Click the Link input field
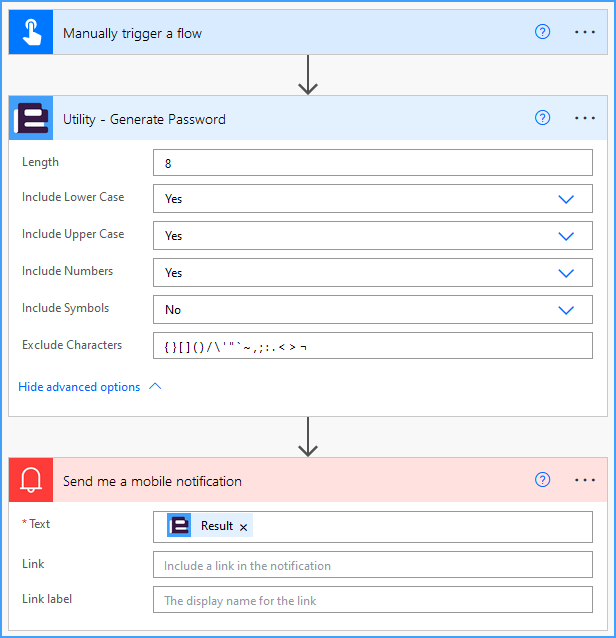The image size is (616, 638). tap(373, 565)
